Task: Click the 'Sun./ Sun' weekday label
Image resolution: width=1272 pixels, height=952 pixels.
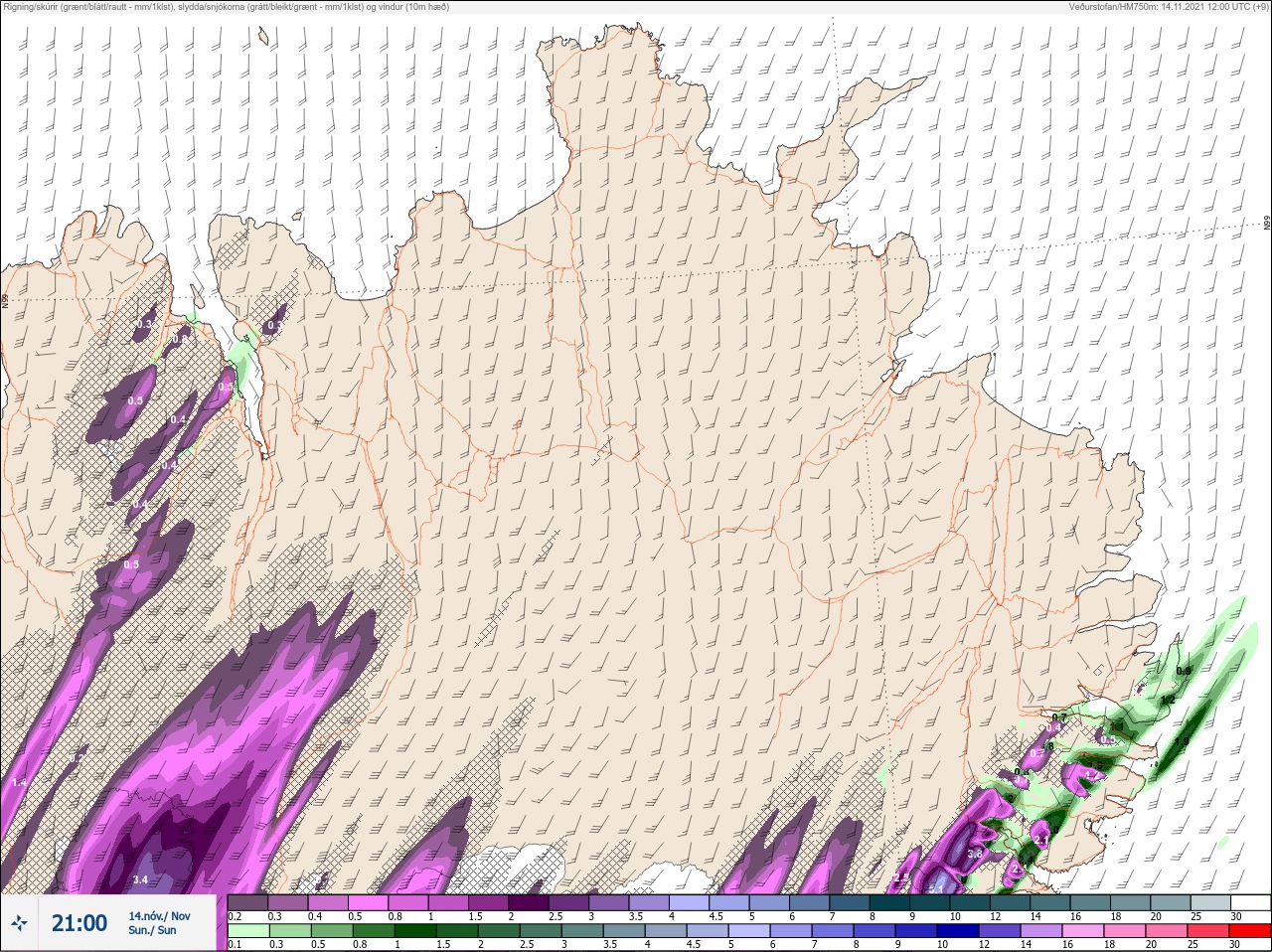Action: pos(152,930)
